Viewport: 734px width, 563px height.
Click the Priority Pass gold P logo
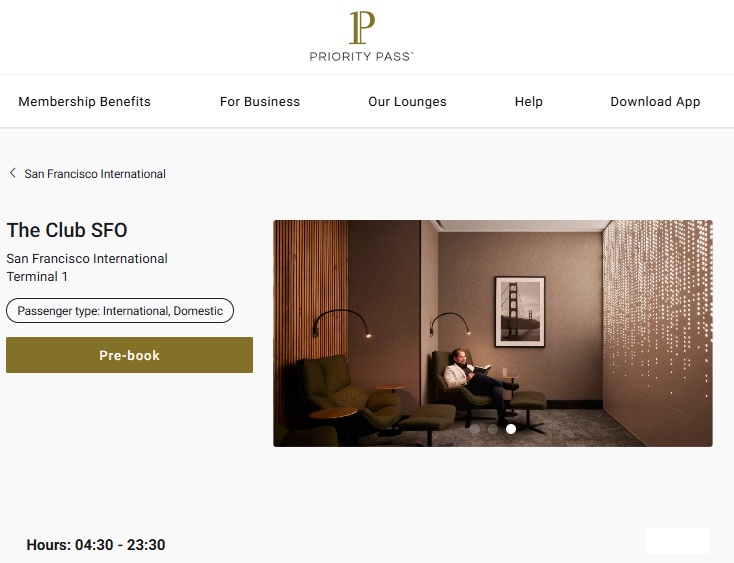[x=362, y=28]
